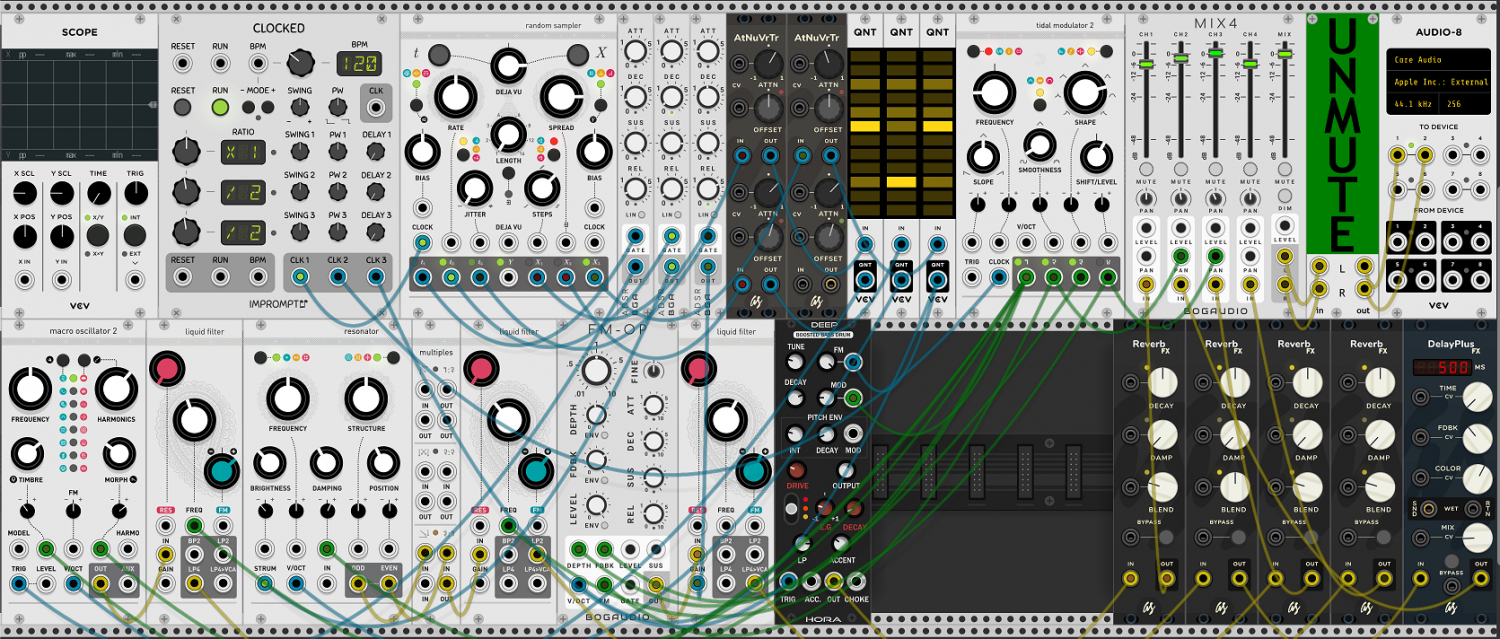Toggle the Scope X/Y mode button

(97, 235)
